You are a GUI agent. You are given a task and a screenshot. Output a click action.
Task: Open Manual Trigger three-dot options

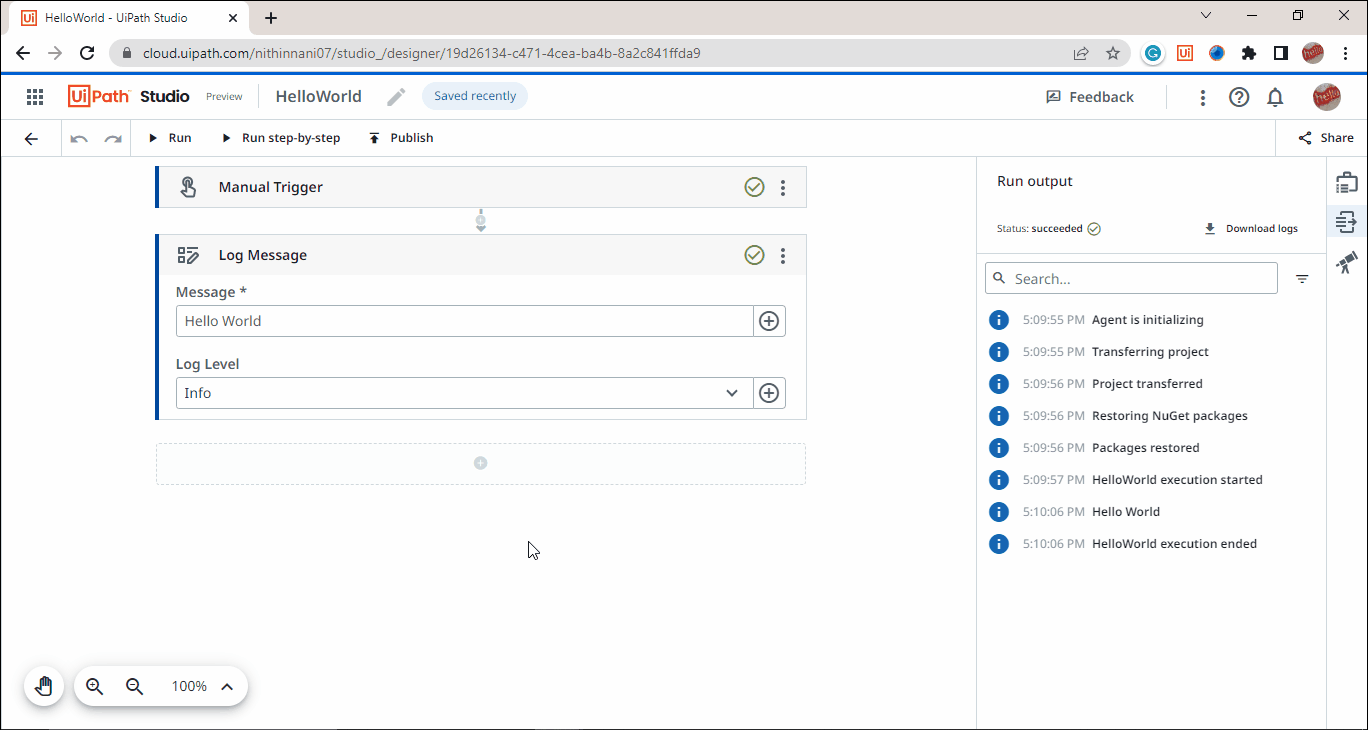pos(783,187)
